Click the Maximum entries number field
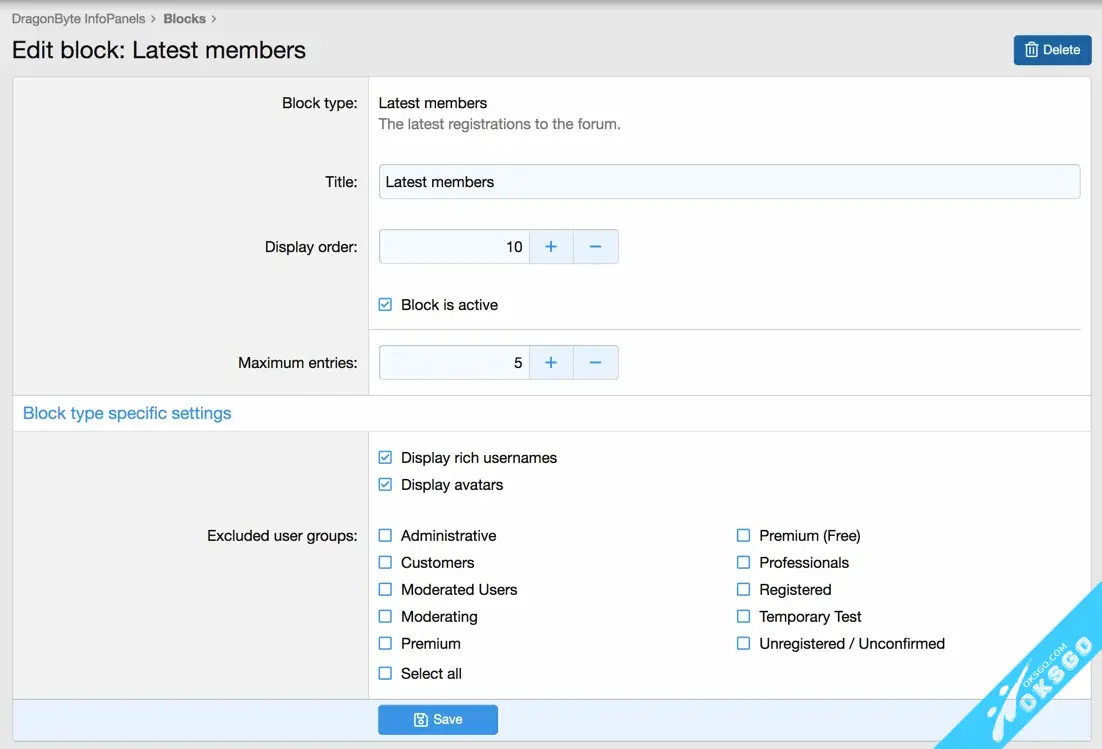Viewport: 1102px width, 749px height. pyautogui.click(x=454, y=363)
